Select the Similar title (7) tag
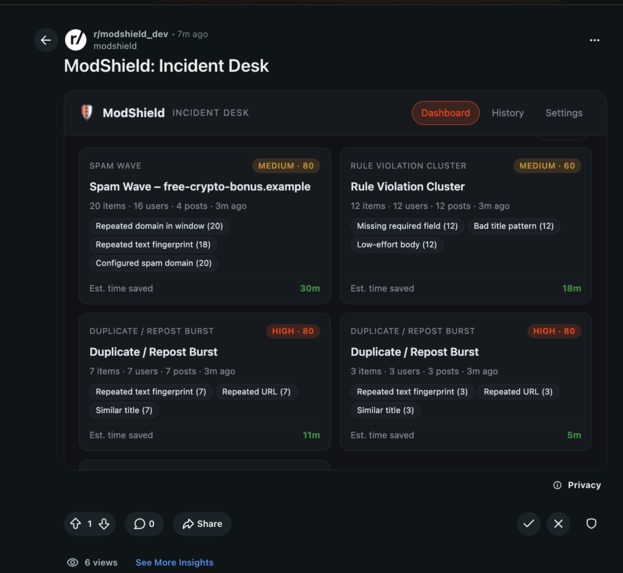 pyautogui.click(x=124, y=410)
